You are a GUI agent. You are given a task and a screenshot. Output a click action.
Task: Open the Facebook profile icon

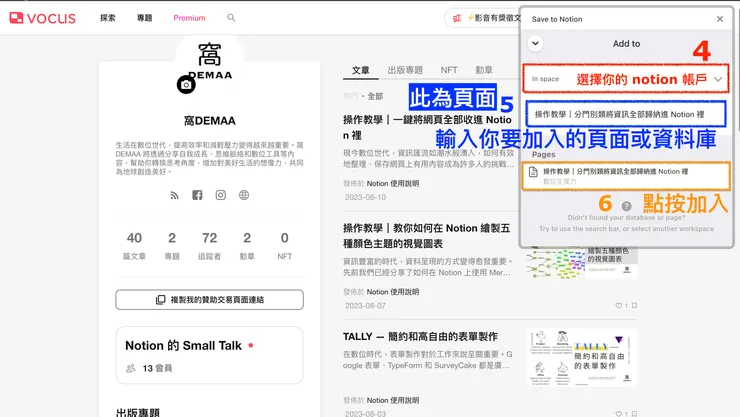click(197, 195)
